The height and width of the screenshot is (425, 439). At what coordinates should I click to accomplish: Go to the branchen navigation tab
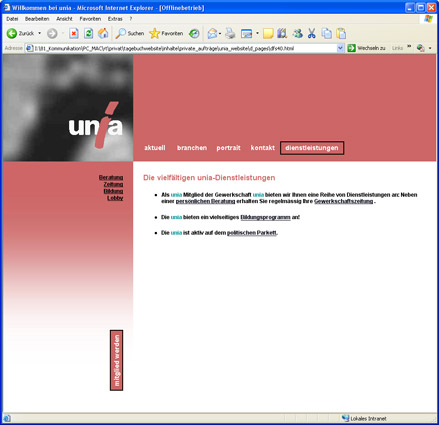(x=192, y=148)
